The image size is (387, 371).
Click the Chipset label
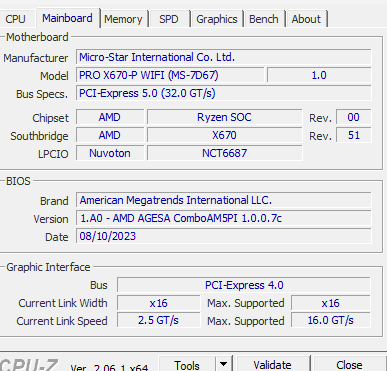tap(50, 118)
